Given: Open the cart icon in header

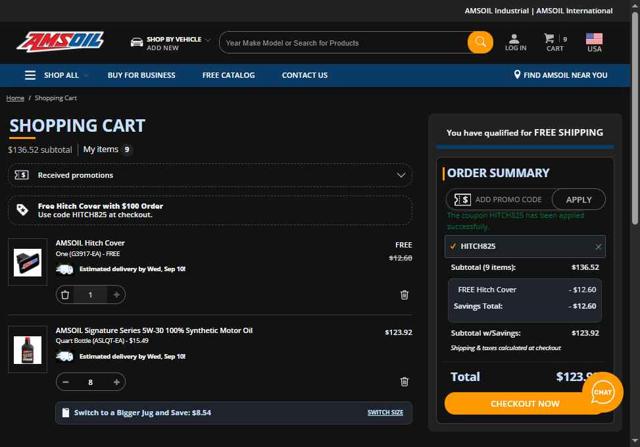Looking at the screenshot, I should [x=553, y=42].
